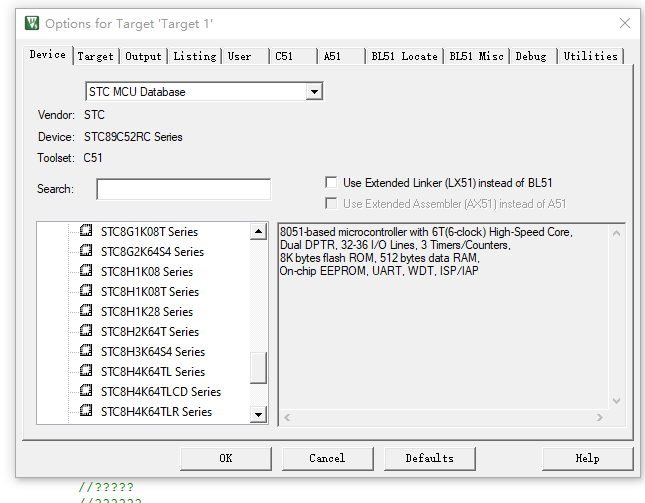Viewport: 645px width, 503px height.
Task: Click the chip icon beside STC8H3K64S4 Series
Action: 86,351
